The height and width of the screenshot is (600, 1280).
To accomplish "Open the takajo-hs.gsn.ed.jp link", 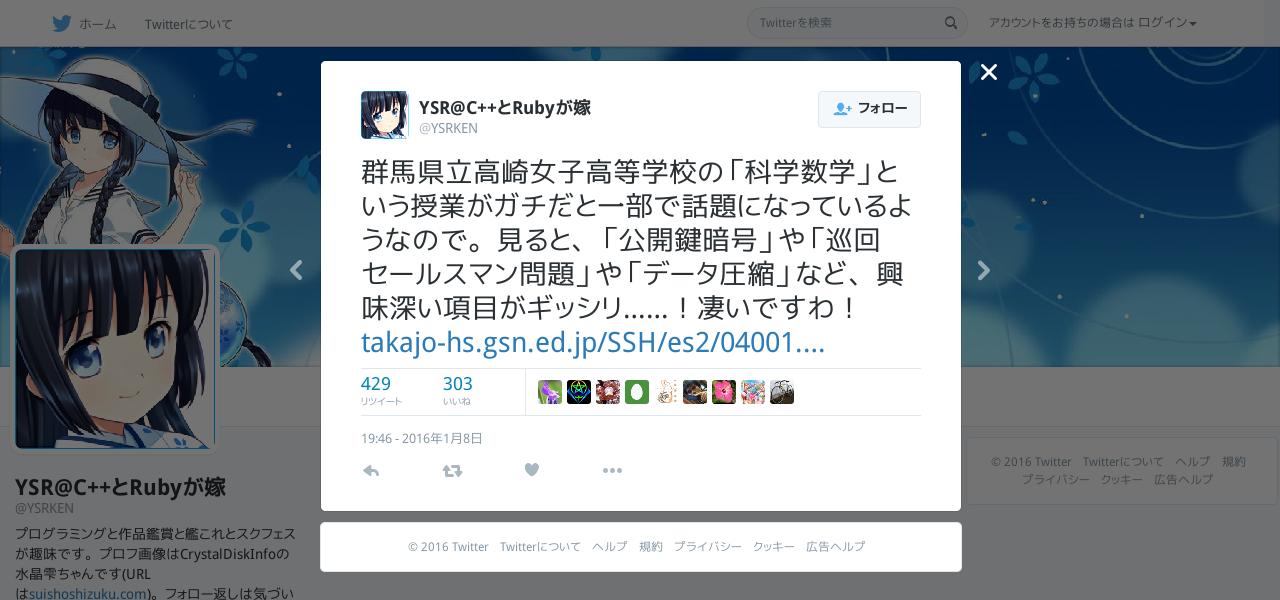I will tap(593, 343).
